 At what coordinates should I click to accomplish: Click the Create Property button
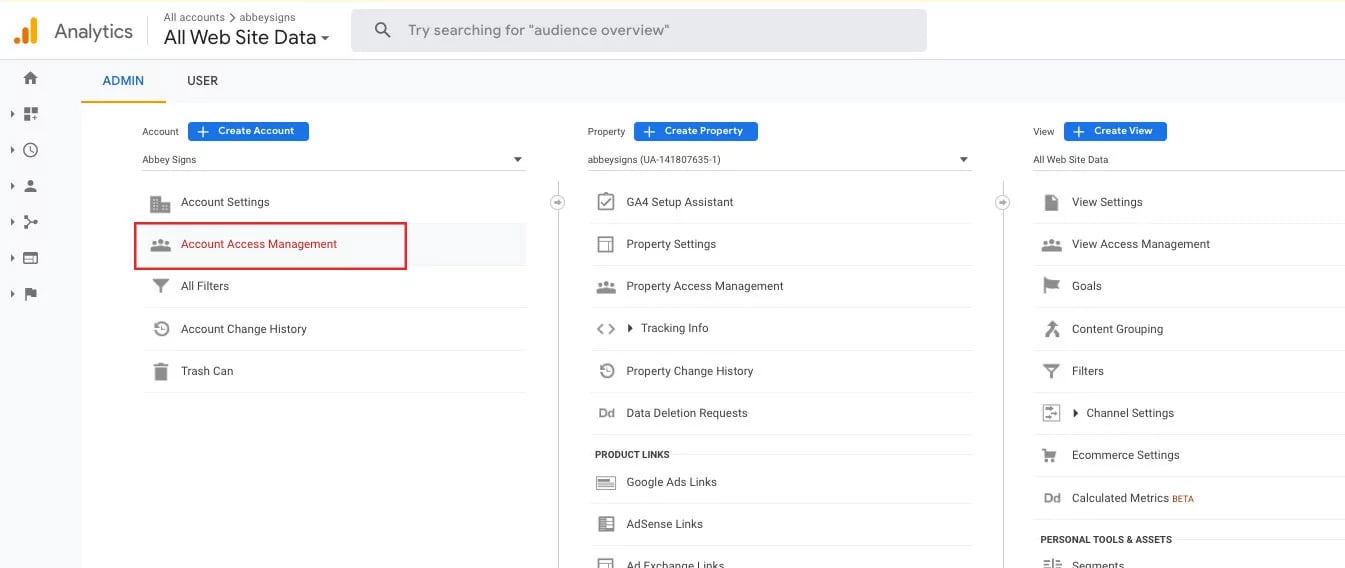[695, 131]
